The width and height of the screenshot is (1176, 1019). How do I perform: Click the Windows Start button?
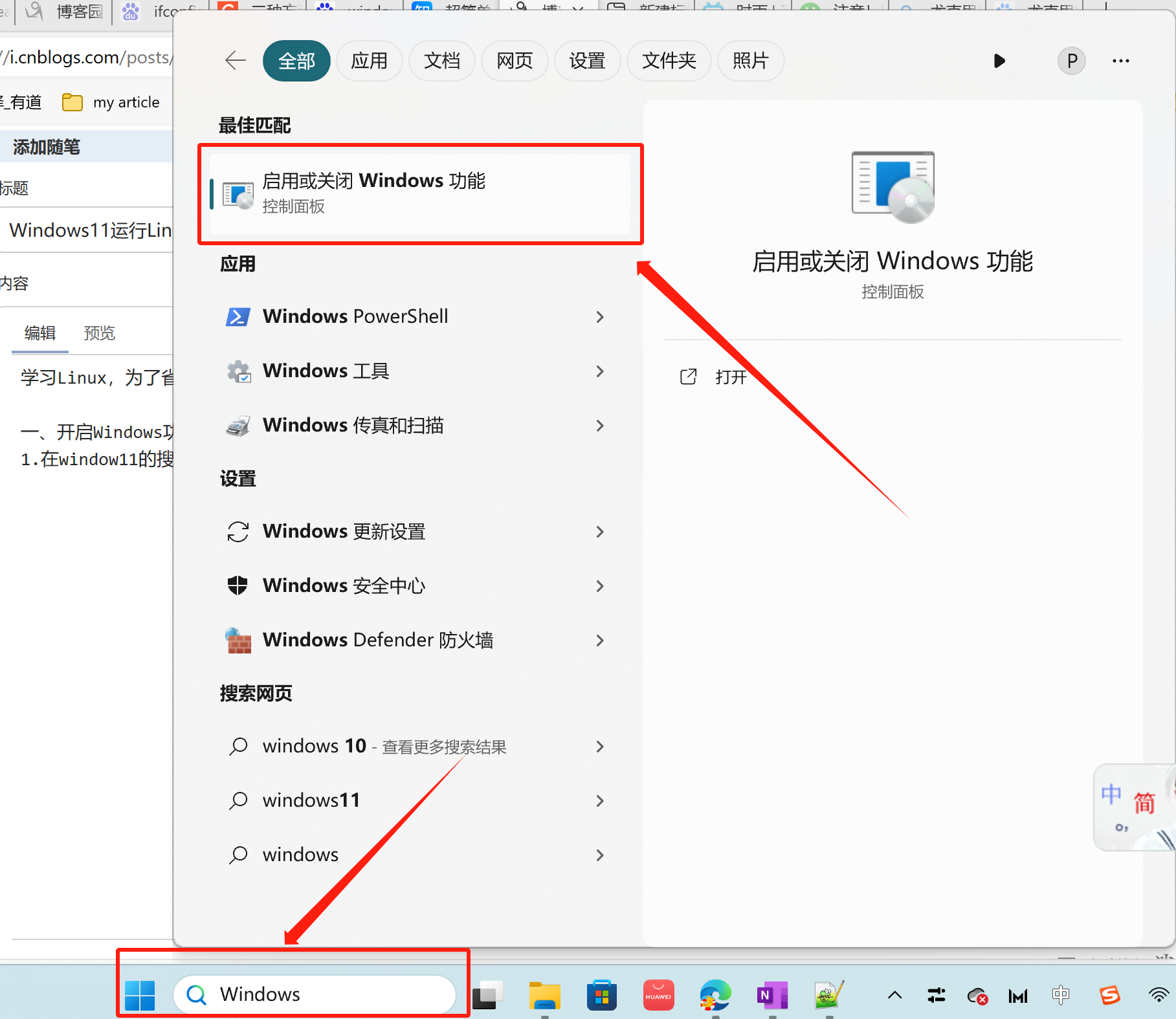[140, 995]
